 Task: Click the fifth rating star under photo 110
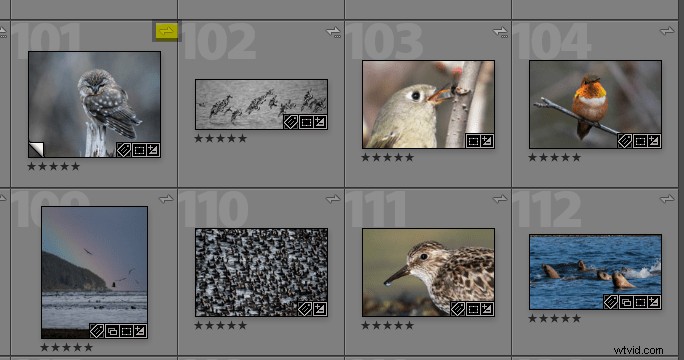click(242, 325)
